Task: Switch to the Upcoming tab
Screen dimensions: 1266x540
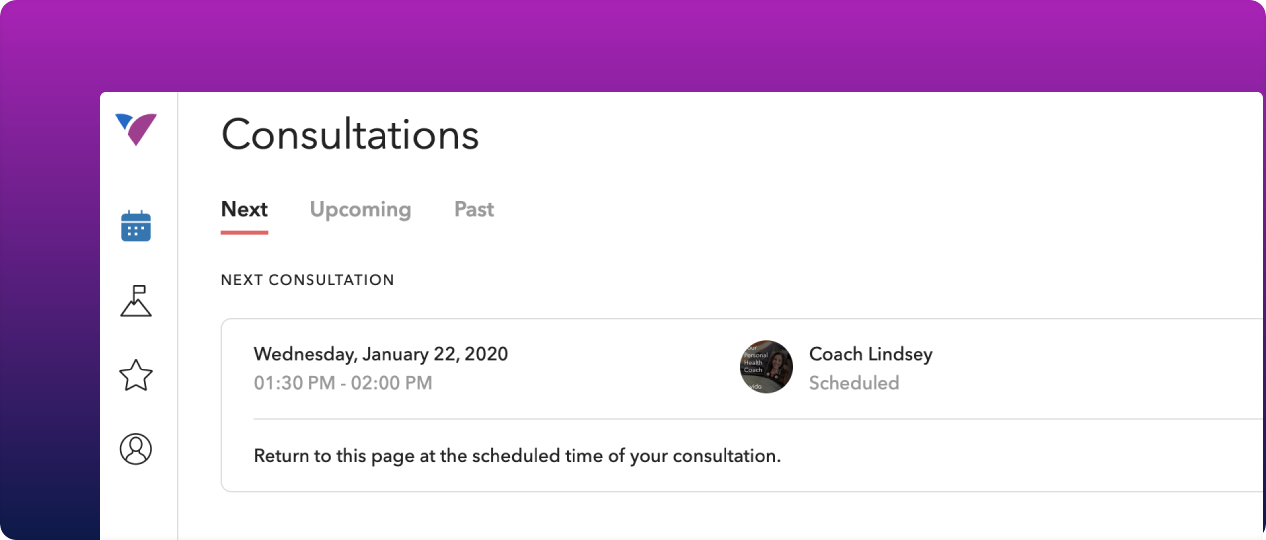Action: tap(360, 209)
